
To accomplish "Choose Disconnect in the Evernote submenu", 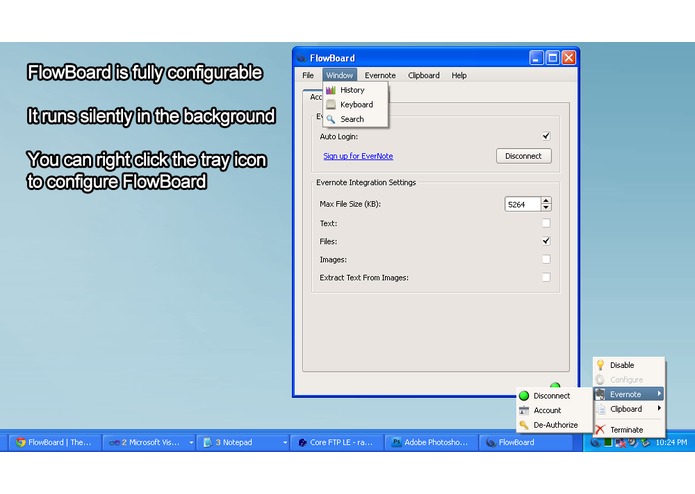I will [554, 396].
